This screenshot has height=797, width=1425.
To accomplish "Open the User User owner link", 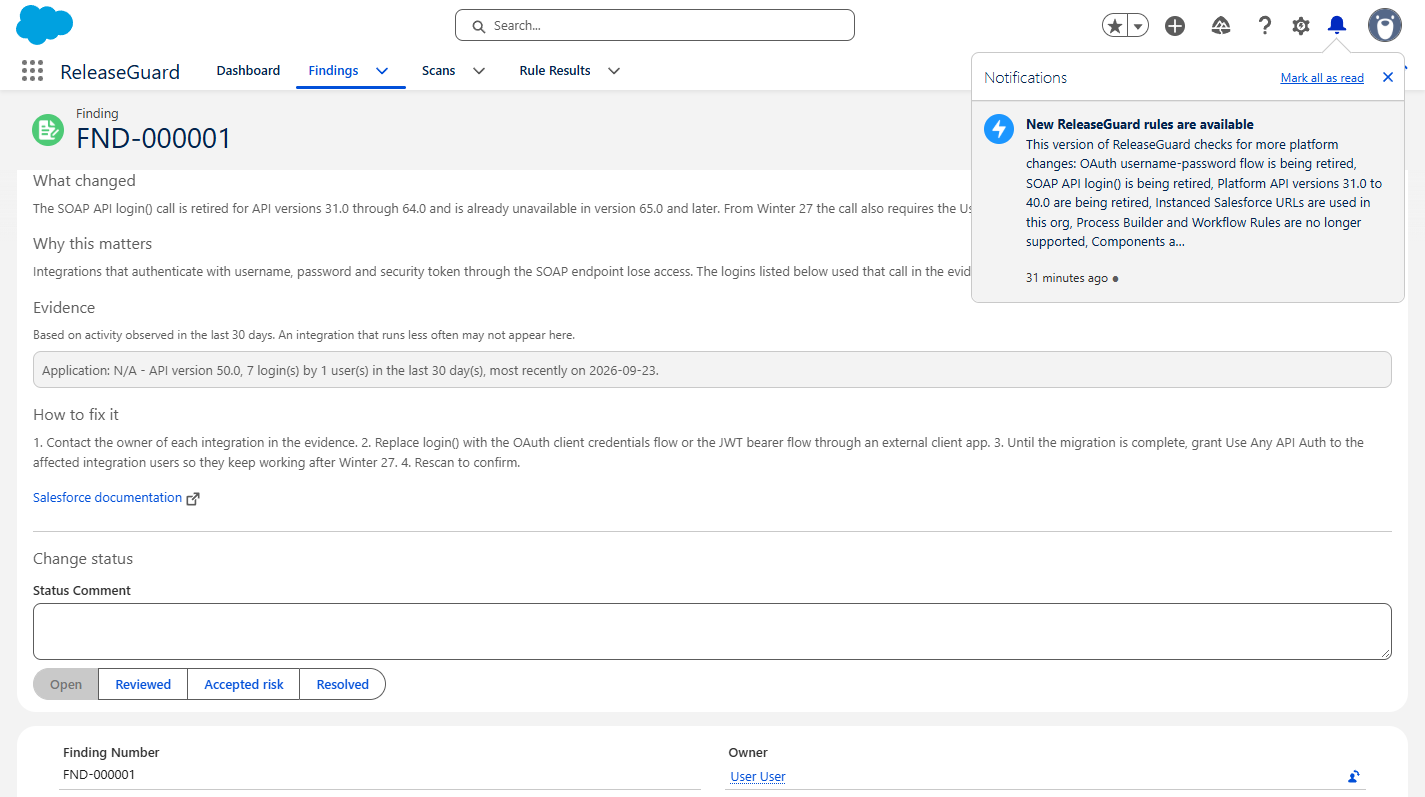I will point(758,777).
